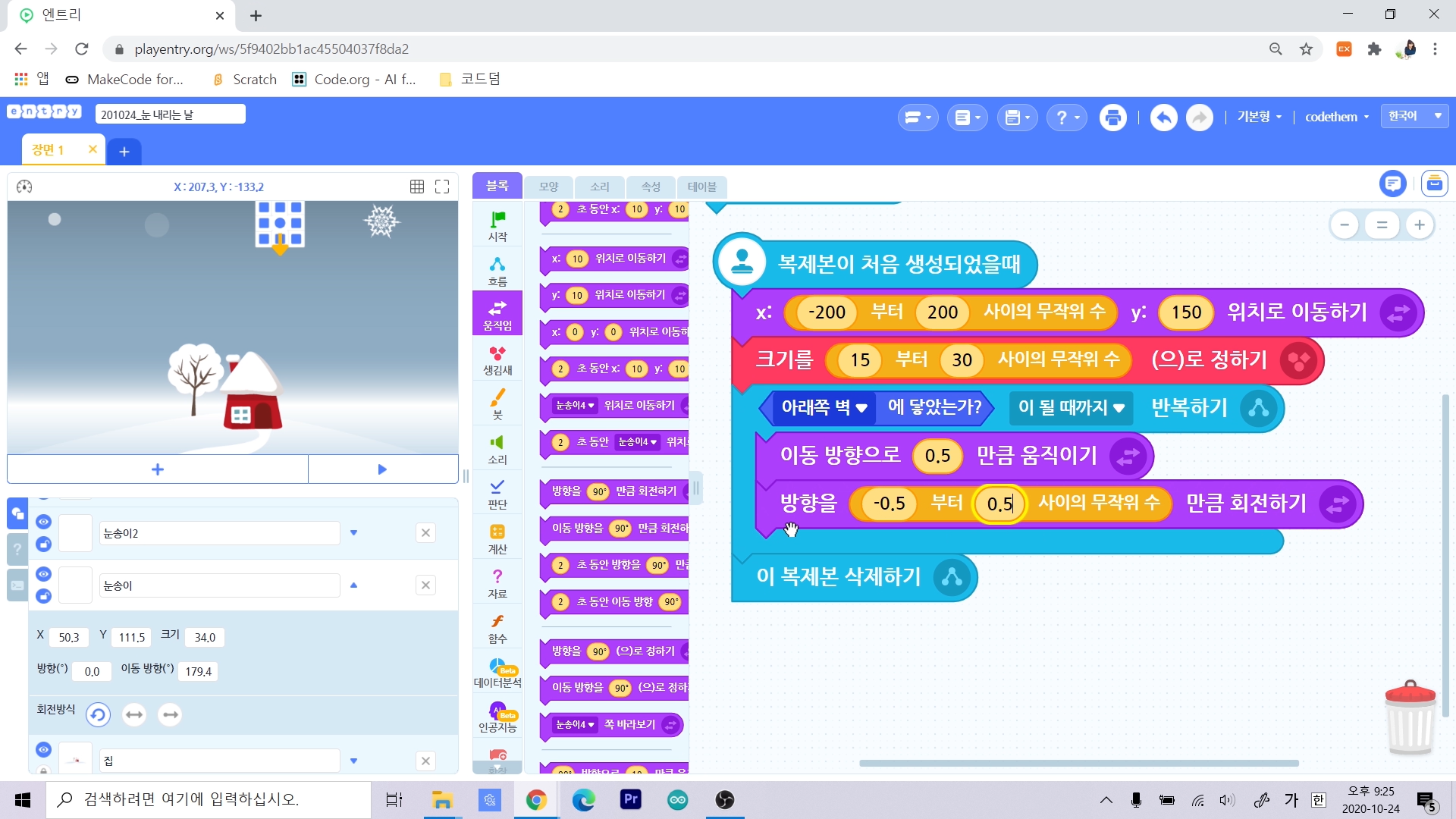This screenshot has height=819, width=1456.
Task: Select the left-right rotation method
Action: (x=134, y=714)
